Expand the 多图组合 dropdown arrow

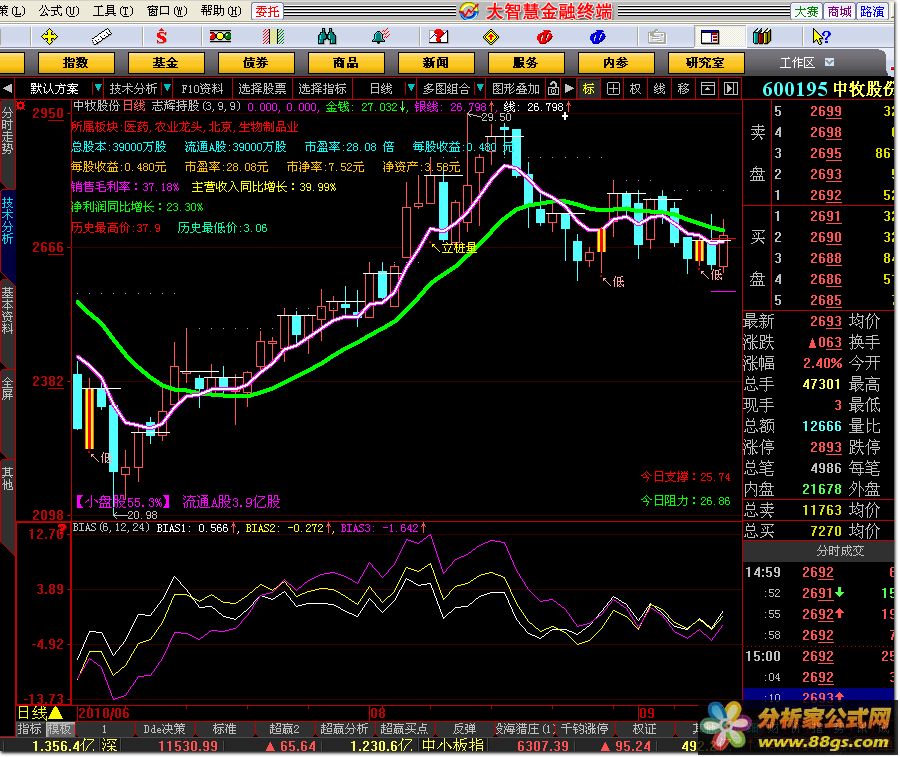(x=479, y=88)
